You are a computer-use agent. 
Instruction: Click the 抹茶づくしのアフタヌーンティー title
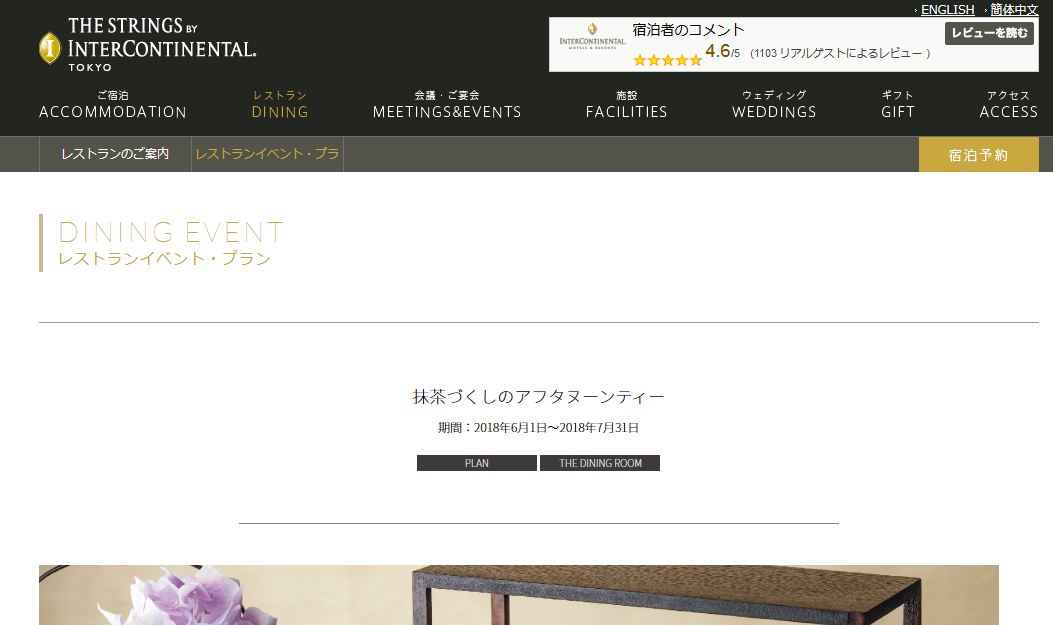point(539,397)
